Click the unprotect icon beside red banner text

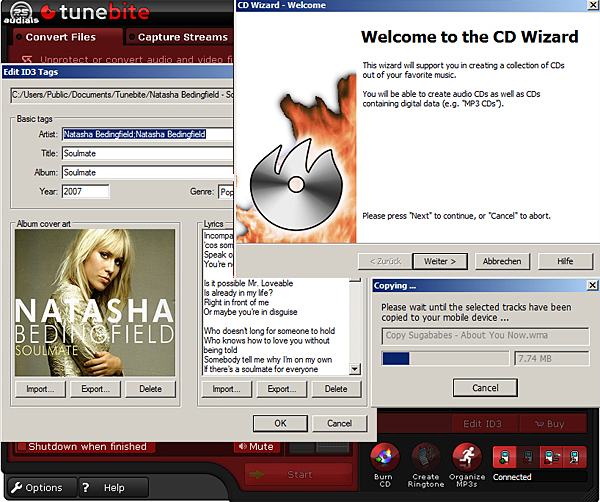(26, 59)
